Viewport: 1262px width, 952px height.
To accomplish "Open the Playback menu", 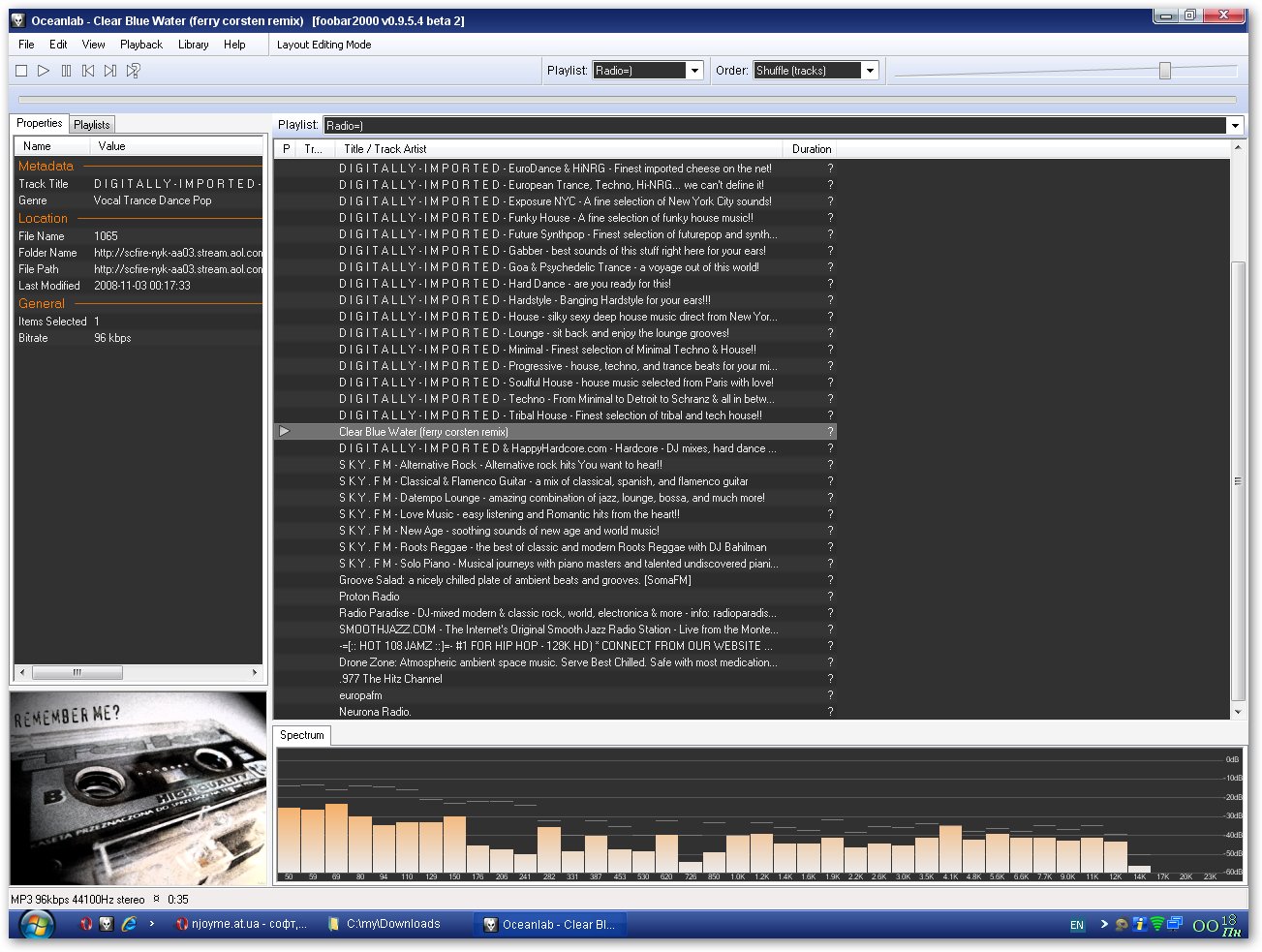I will [141, 45].
